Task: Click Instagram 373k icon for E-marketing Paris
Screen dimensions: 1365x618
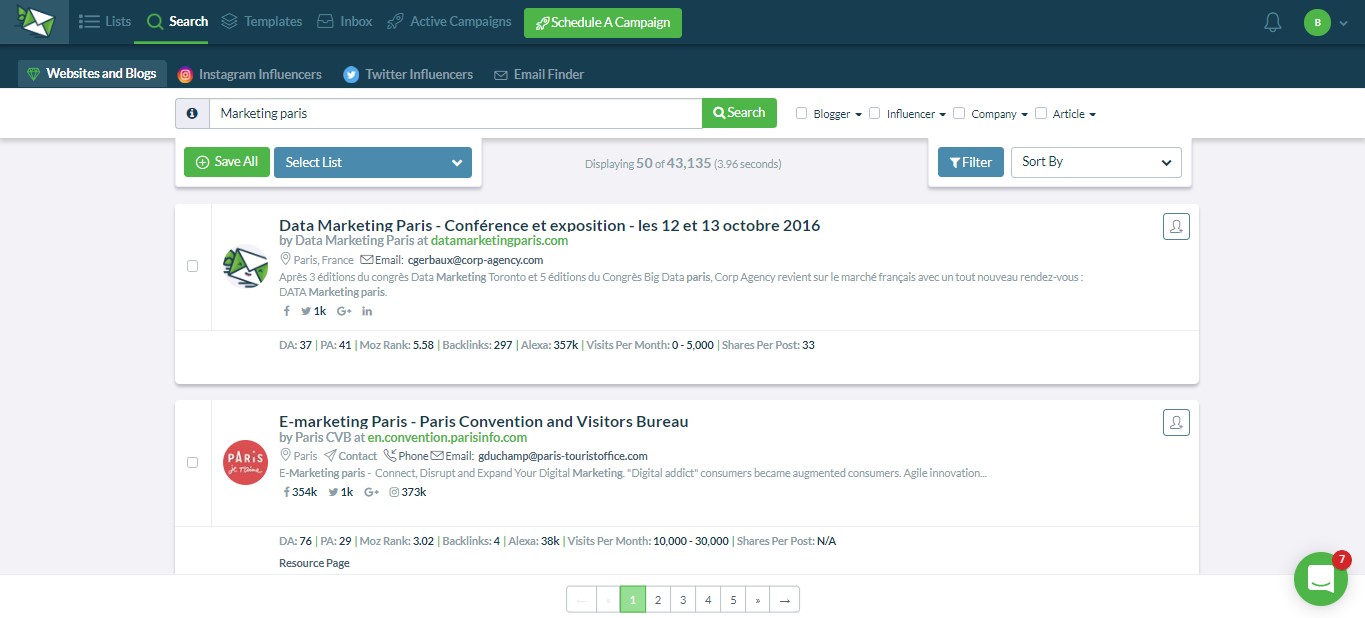Action: tap(408, 492)
